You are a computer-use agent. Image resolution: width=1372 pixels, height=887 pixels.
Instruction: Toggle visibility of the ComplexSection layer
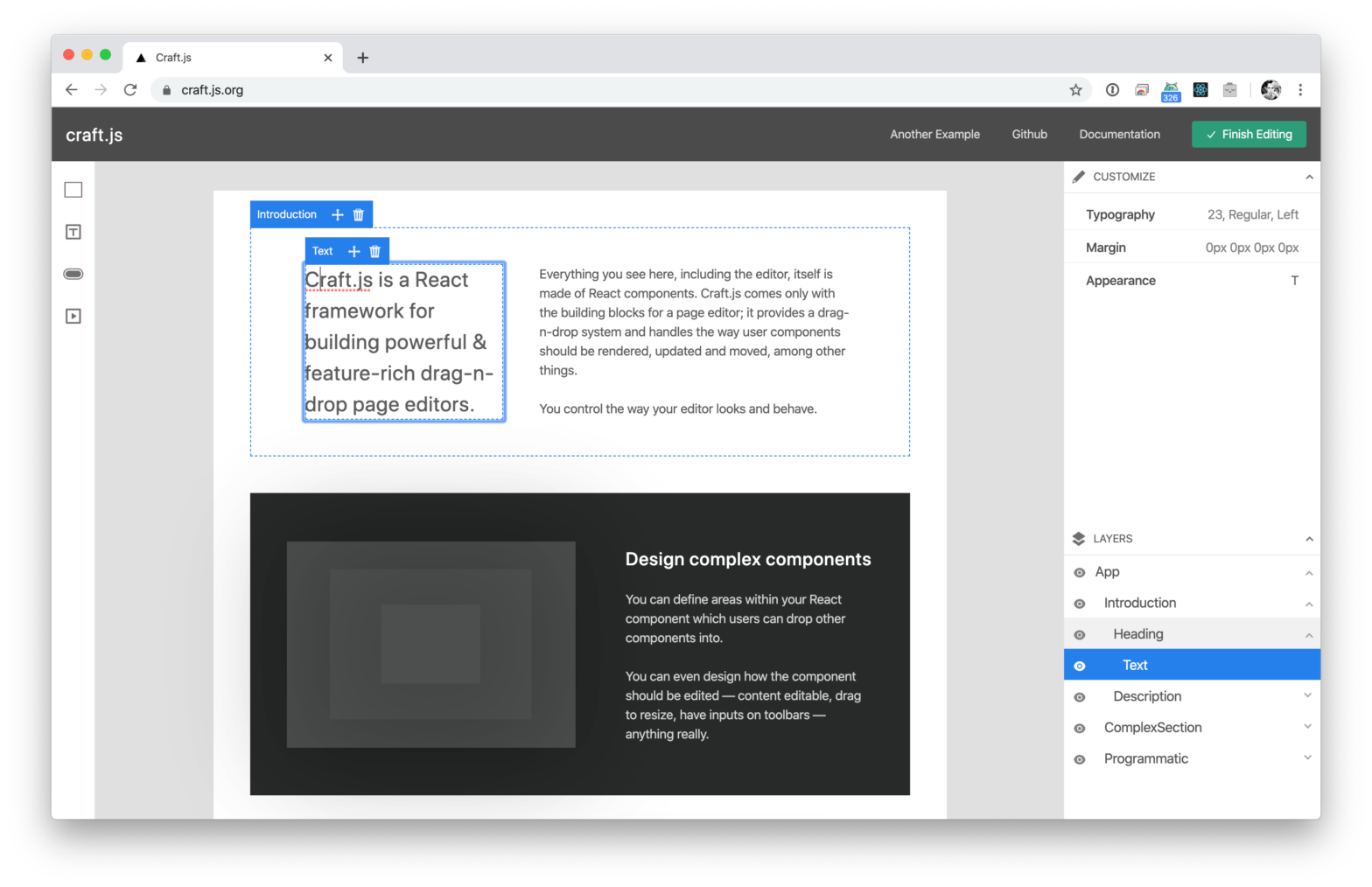[x=1079, y=729]
